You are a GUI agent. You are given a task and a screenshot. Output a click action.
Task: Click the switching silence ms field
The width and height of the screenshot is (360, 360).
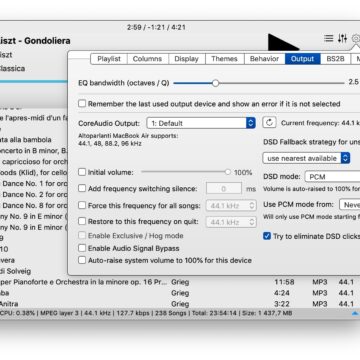(x=224, y=189)
